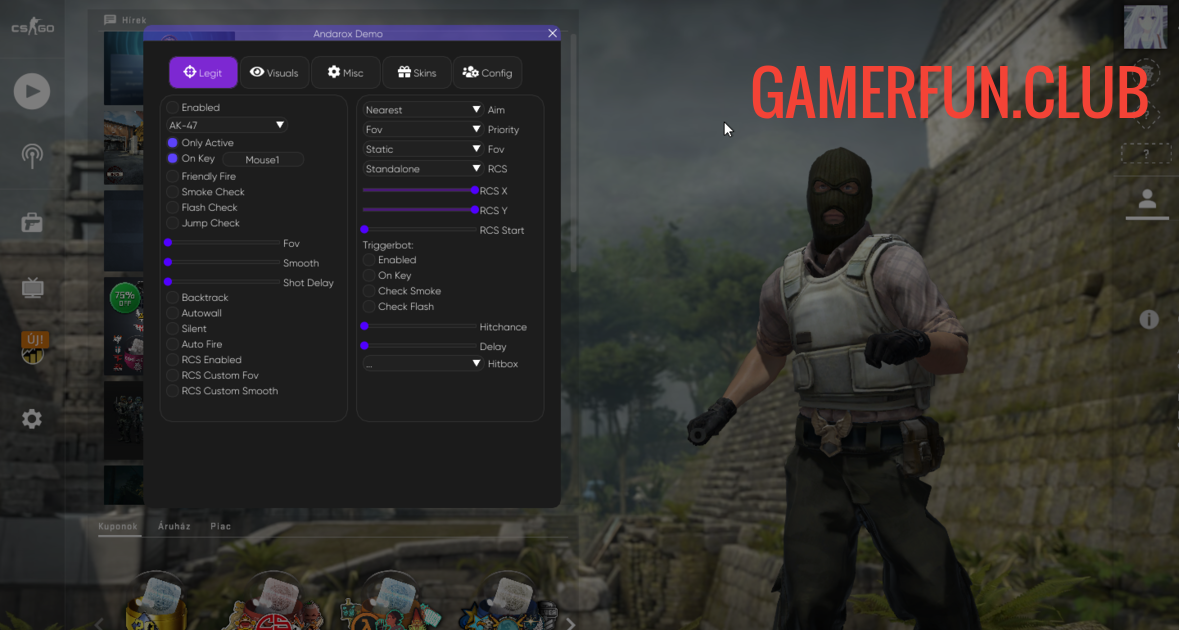Enable the Triggerbot Enabled checkbox
The height and width of the screenshot is (630, 1179).
[369, 260]
